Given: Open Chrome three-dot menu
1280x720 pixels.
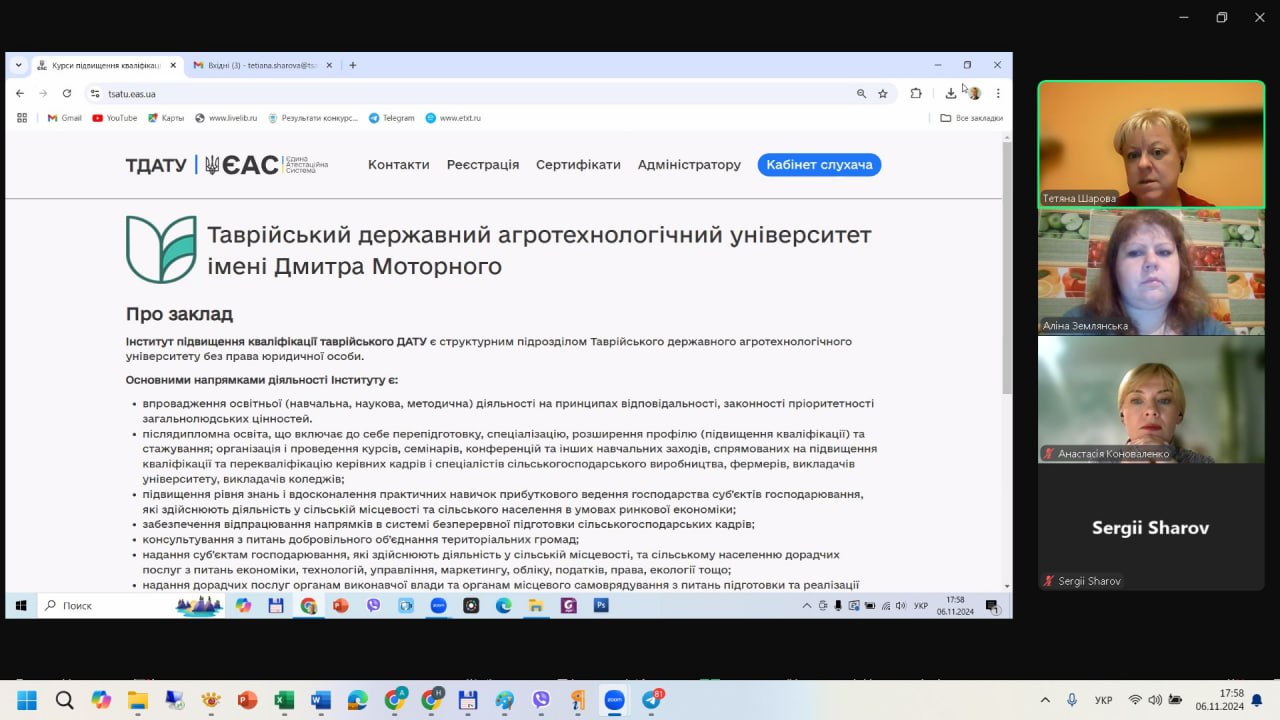Looking at the screenshot, I should coord(998,93).
